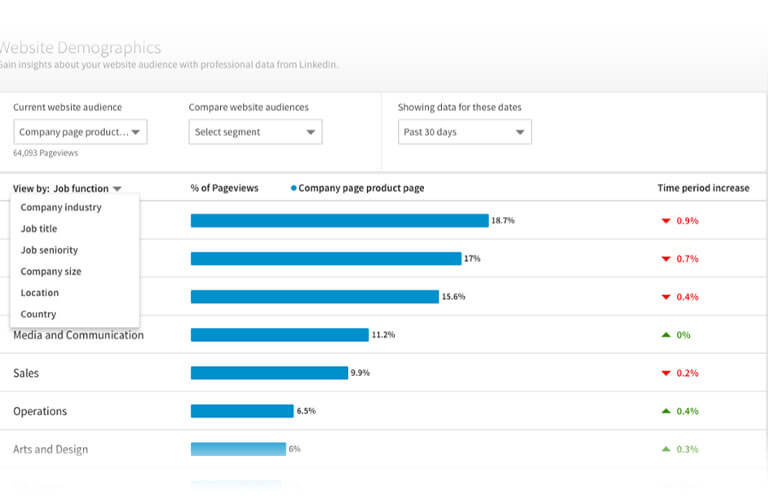The height and width of the screenshot is (500, 768).
Task: Open the Current website audience dropdown
Action: coord(81,132)
